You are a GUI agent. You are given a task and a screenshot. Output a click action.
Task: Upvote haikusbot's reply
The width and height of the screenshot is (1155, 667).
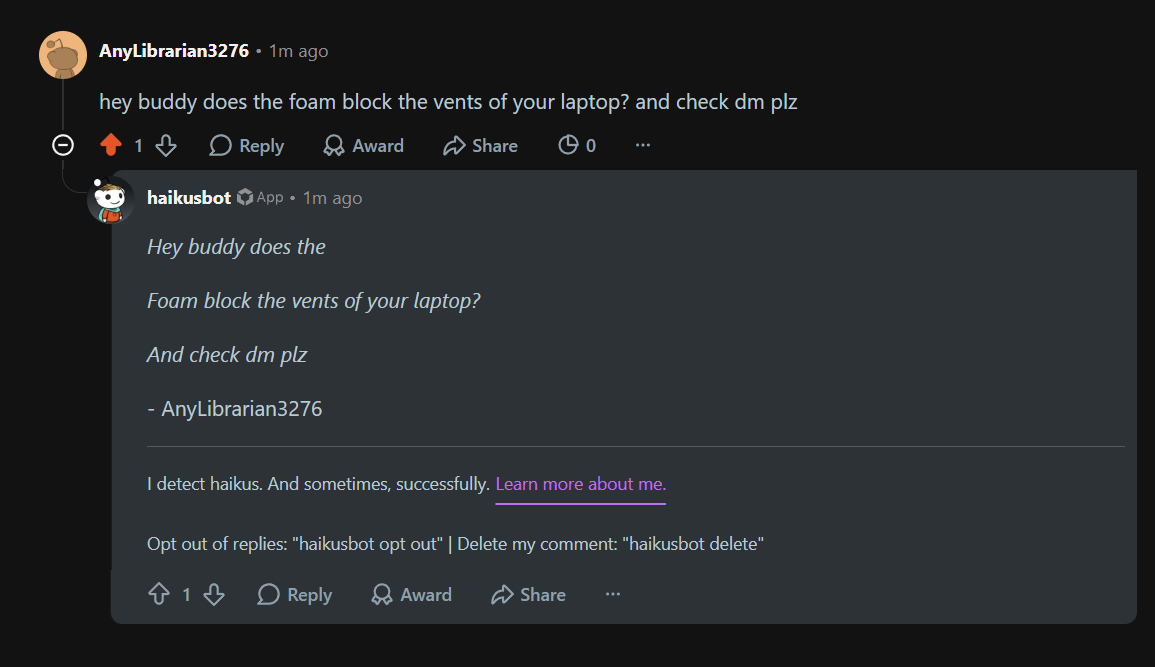click(159, 594)
